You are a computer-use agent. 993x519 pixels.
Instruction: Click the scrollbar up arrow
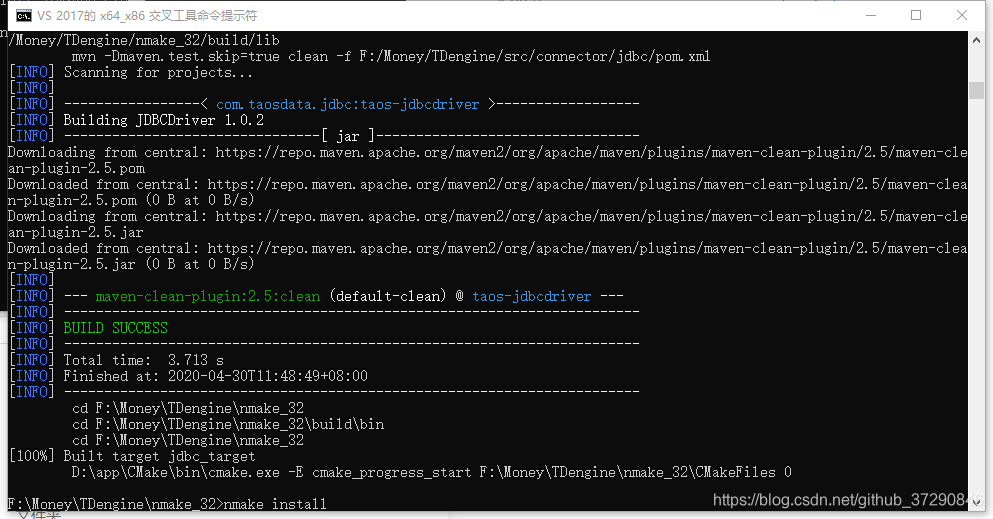(x=976, y=40)
